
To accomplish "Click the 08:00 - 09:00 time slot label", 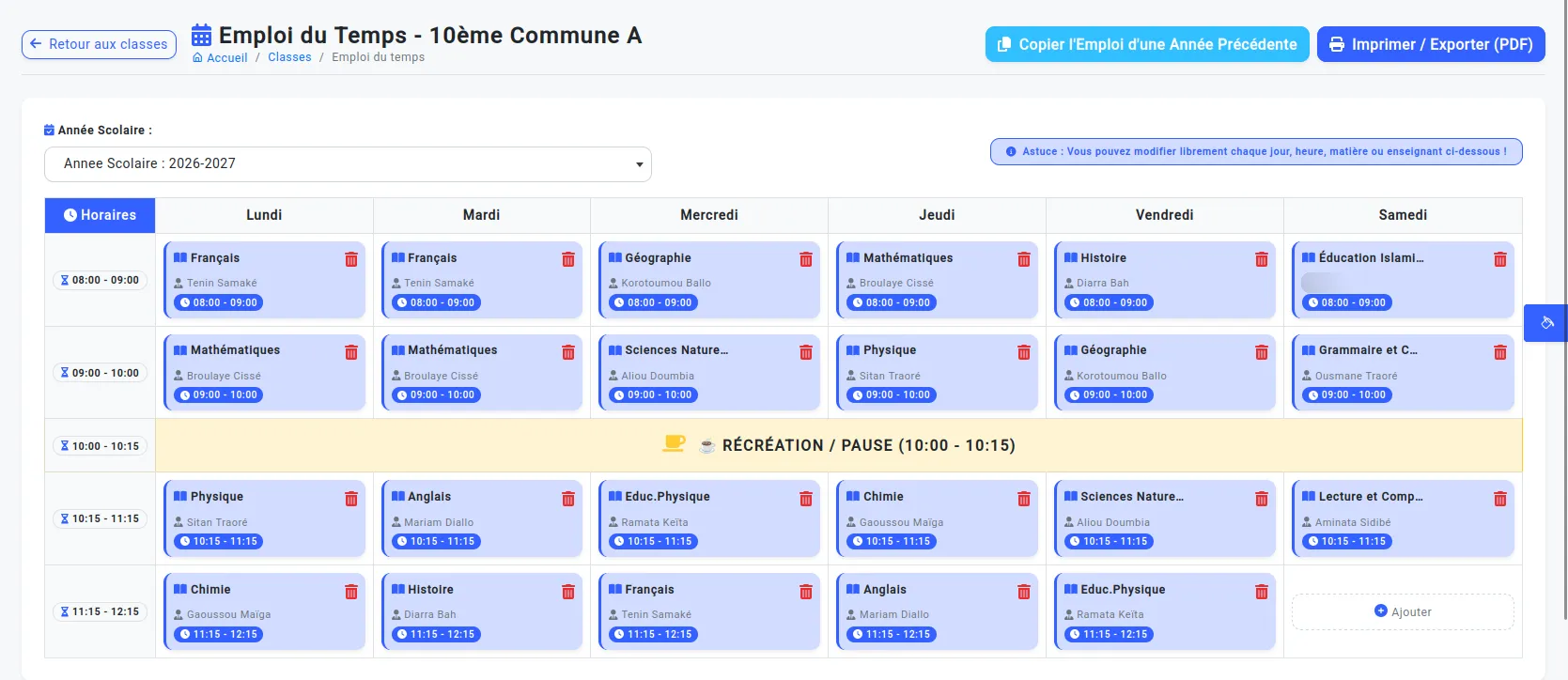I will (100, 280).
